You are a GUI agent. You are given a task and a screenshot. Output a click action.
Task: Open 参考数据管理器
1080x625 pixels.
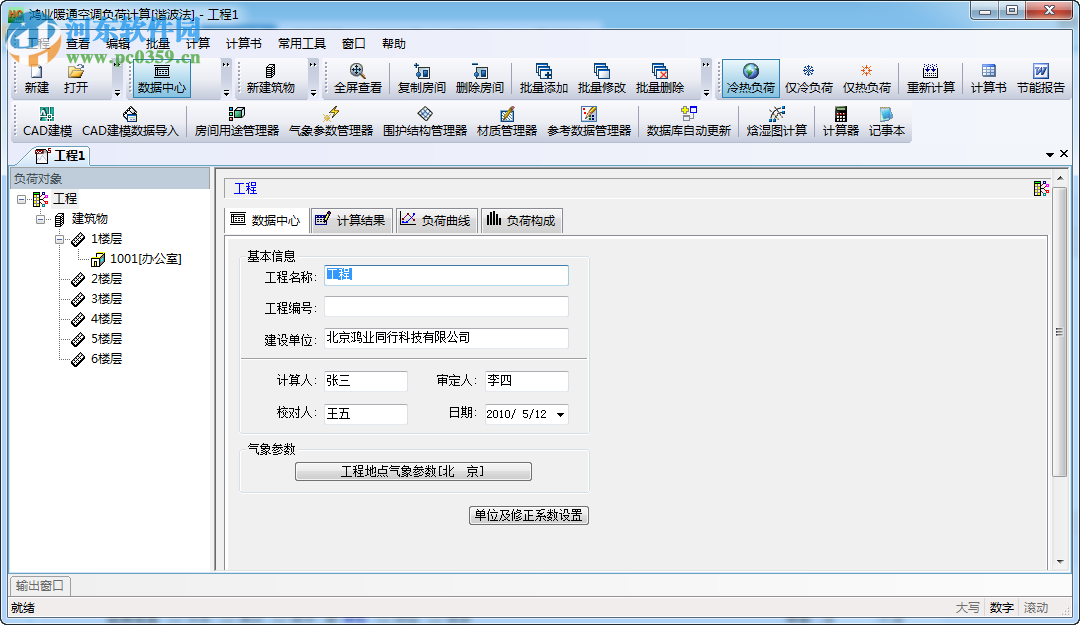(x=589, y=122)
